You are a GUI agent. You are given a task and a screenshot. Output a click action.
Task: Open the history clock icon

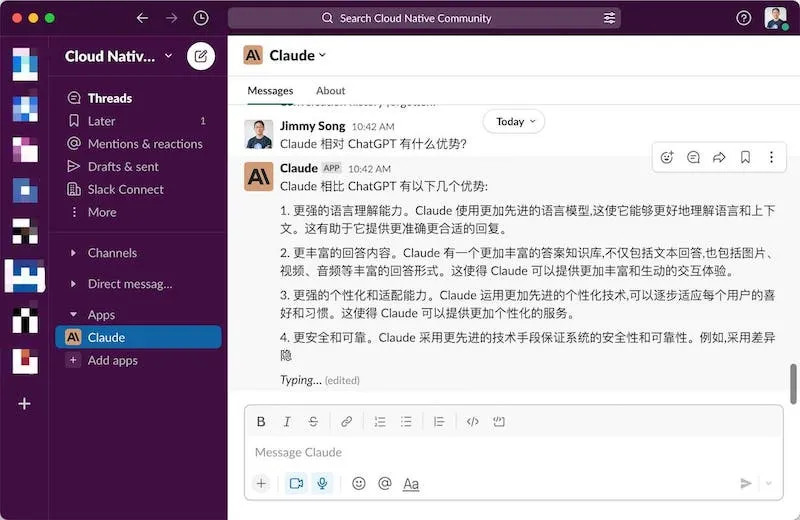(x=201, y=18)
